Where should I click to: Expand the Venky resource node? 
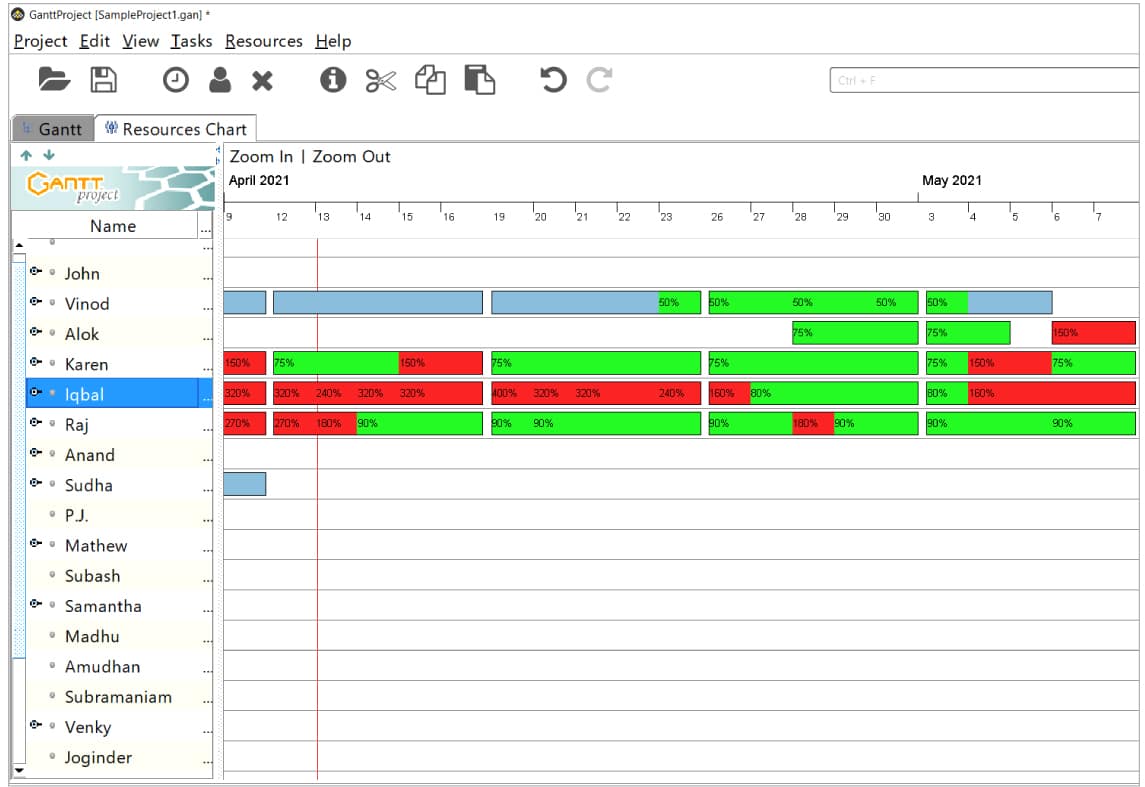[x=36, y=725]
